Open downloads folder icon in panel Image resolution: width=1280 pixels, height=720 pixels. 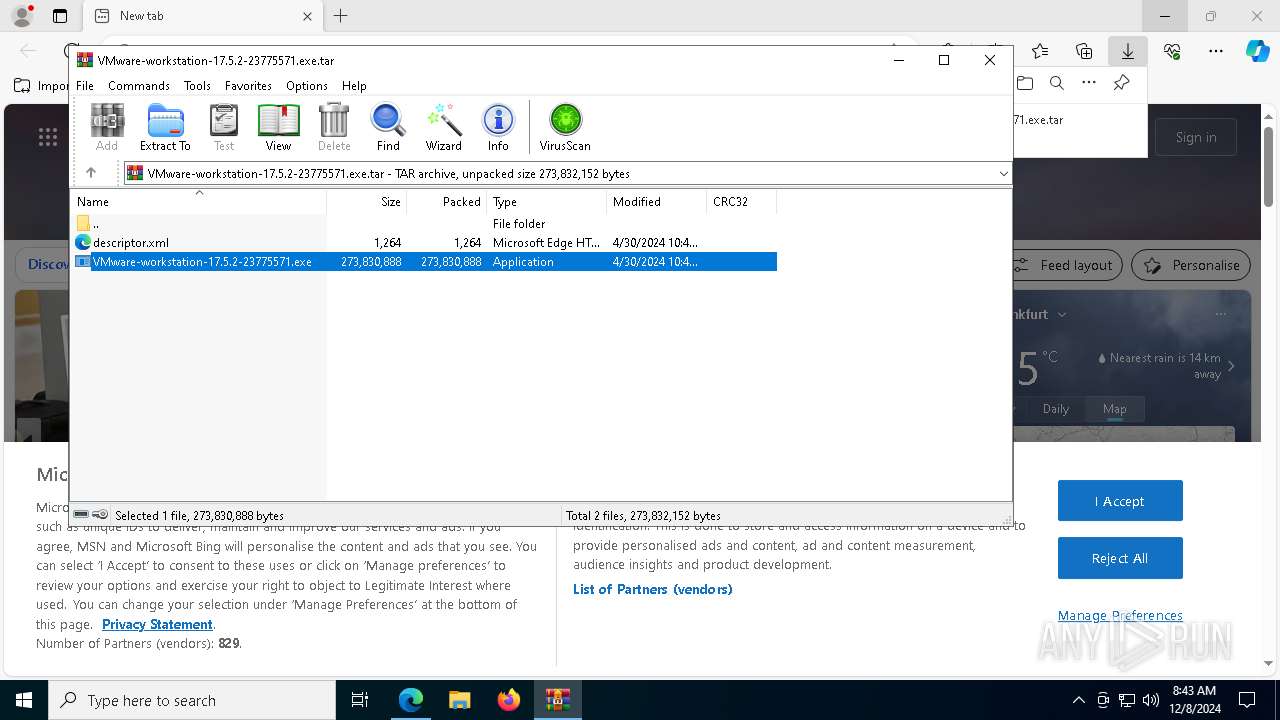(1025, 83)
